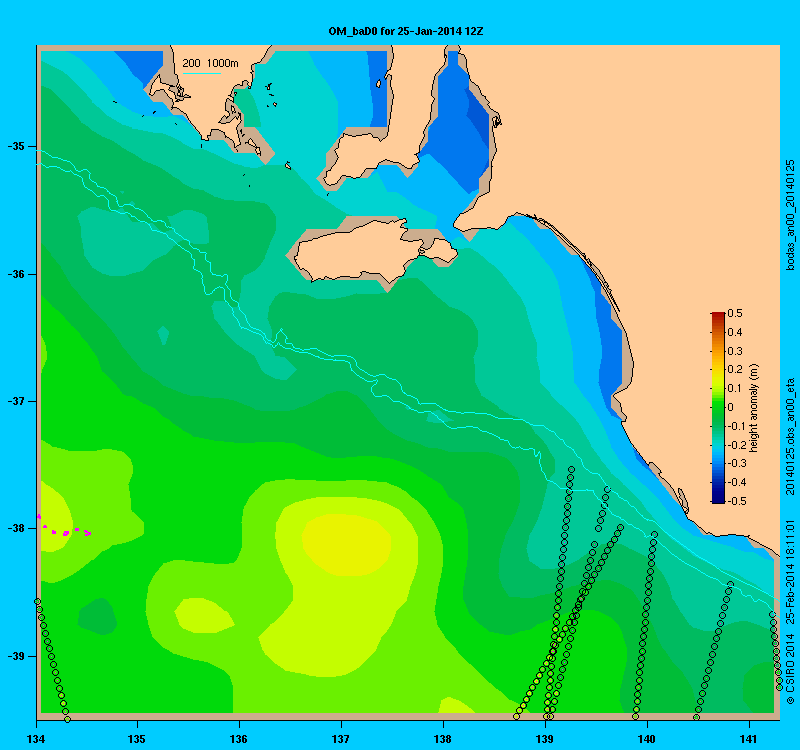
Task: Click the large island south of the two peninsulas
Action: click(378, 253)
